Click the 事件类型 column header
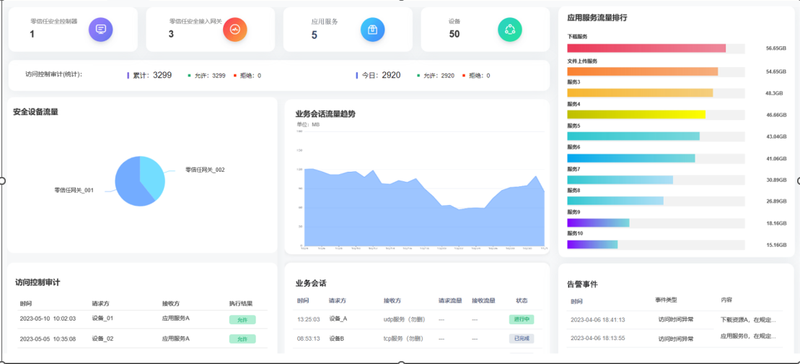The height and width of the screenshot is (364, 800). pyautogui.click(x=667, y=300)
